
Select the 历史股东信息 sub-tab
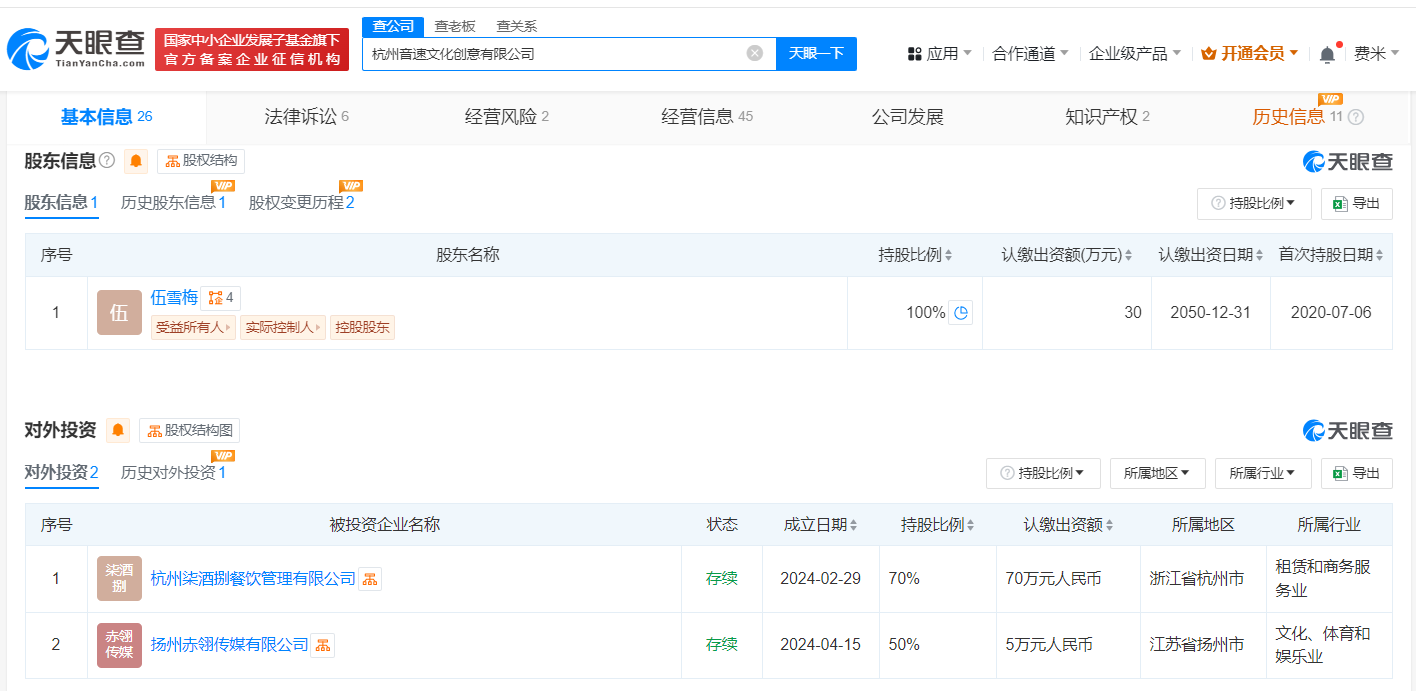point(173,203)
